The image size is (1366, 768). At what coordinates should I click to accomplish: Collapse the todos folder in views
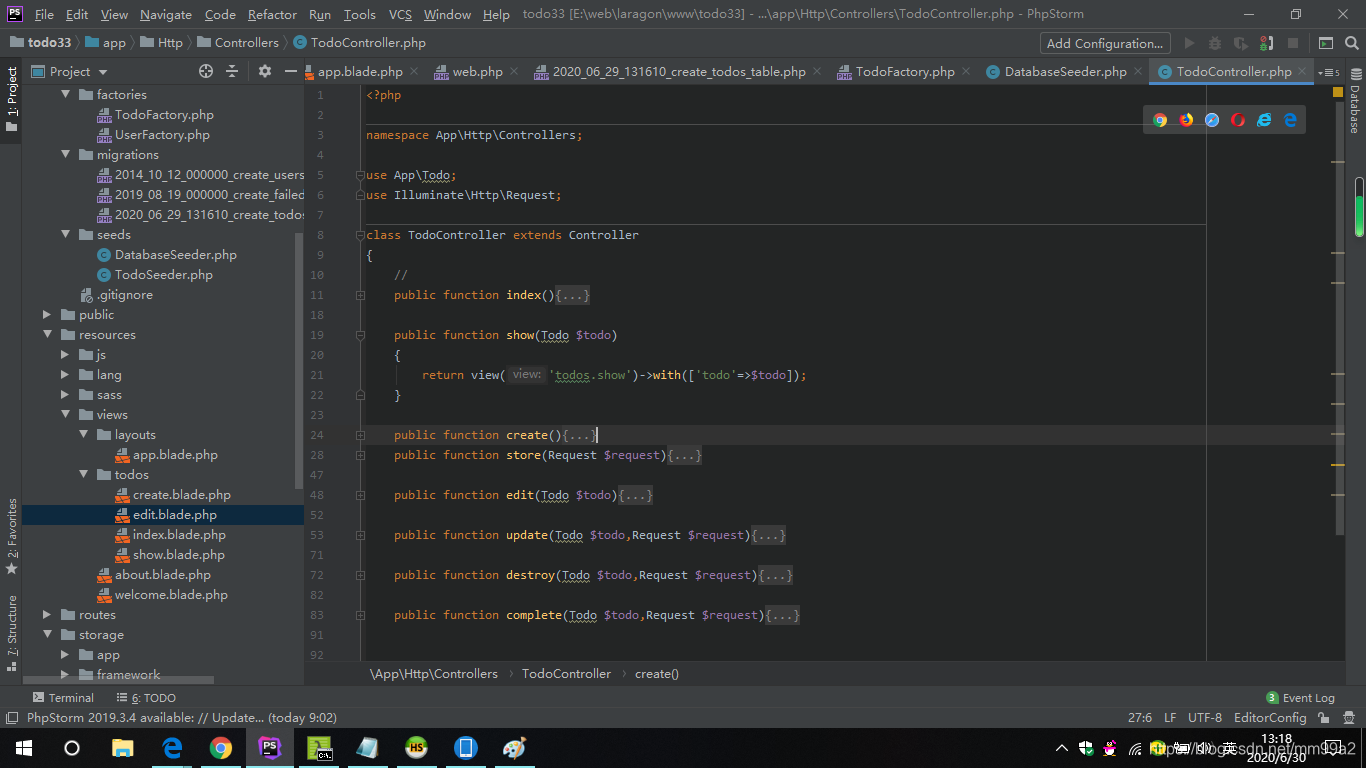click(x=84, y=474)
